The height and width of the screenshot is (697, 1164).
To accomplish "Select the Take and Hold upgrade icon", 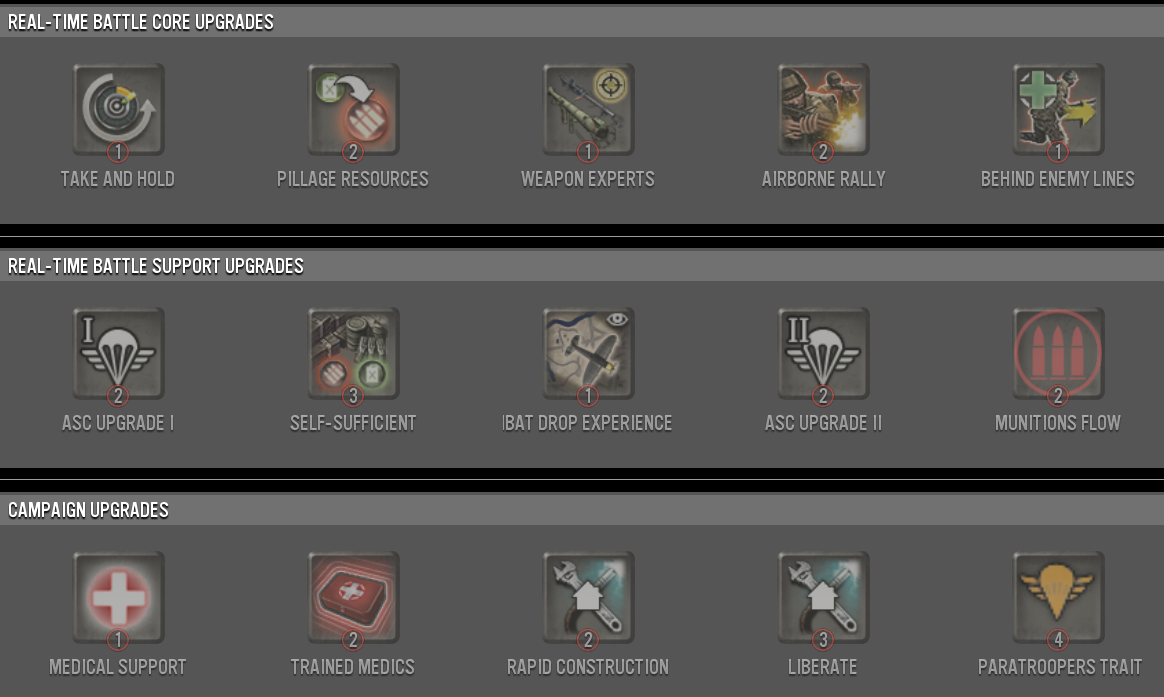I will [118, 109].
